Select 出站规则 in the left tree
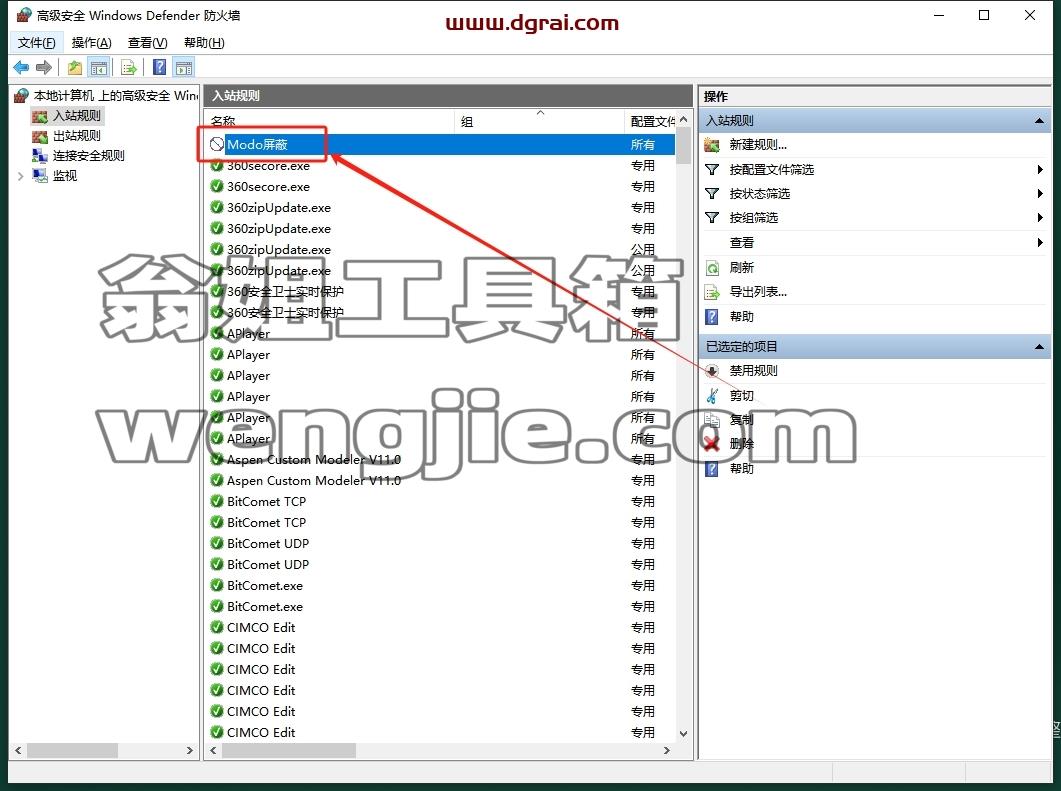 pyautogui.click(x=76, y=136)
